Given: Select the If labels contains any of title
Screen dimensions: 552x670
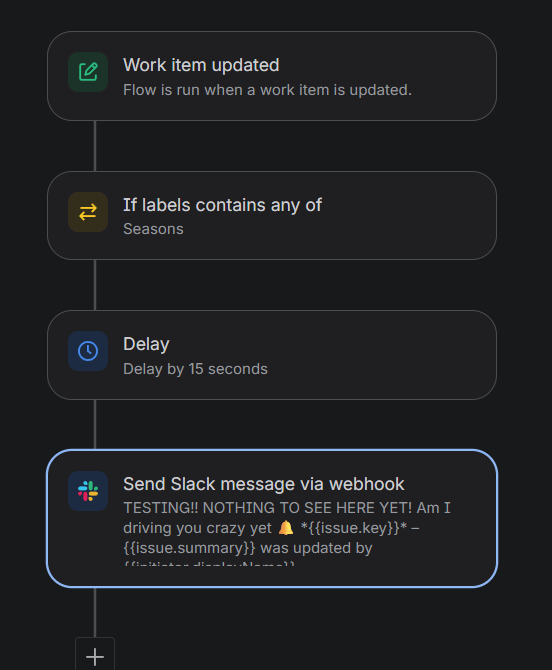Looking at the screenshot, I should [x=223, y=205].
